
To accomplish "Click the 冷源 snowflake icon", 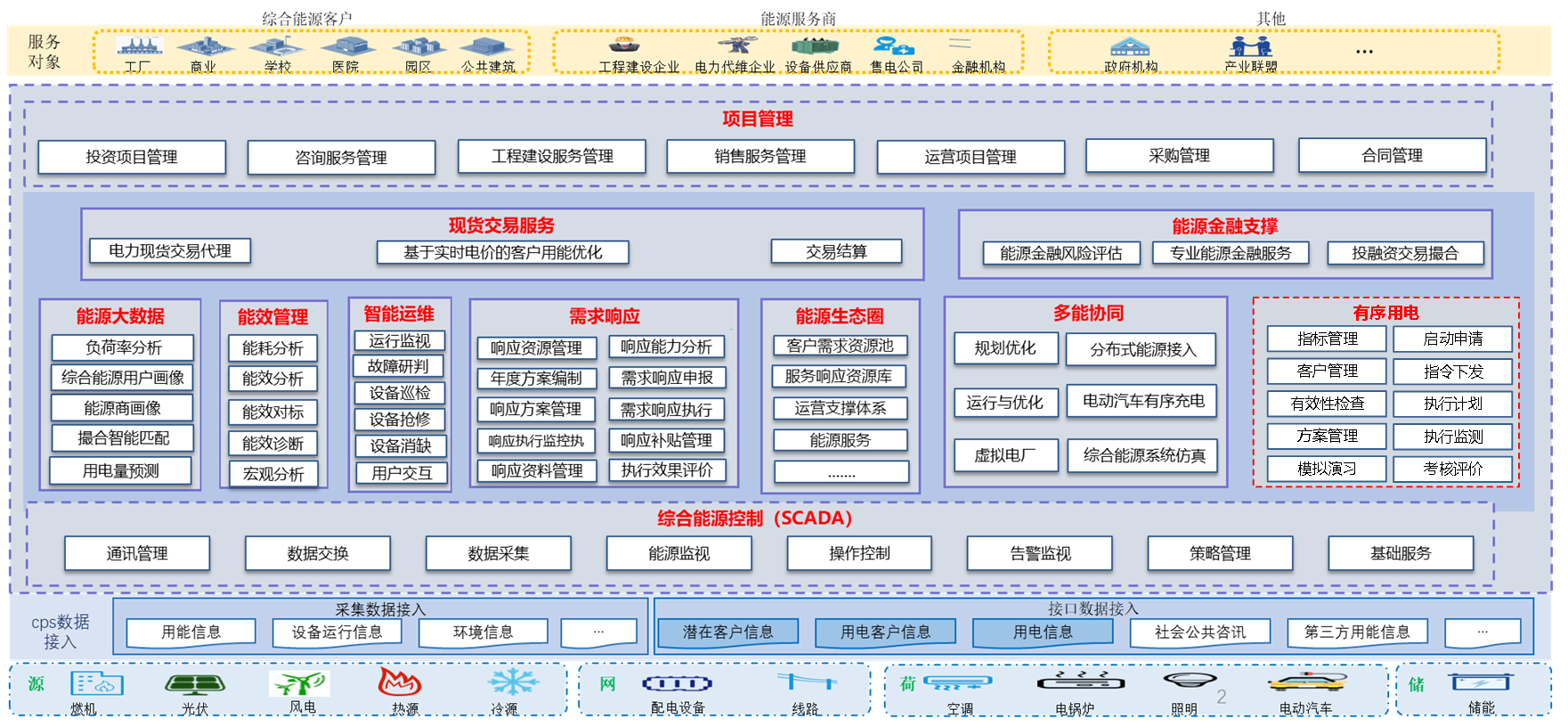I will [513, 683].
